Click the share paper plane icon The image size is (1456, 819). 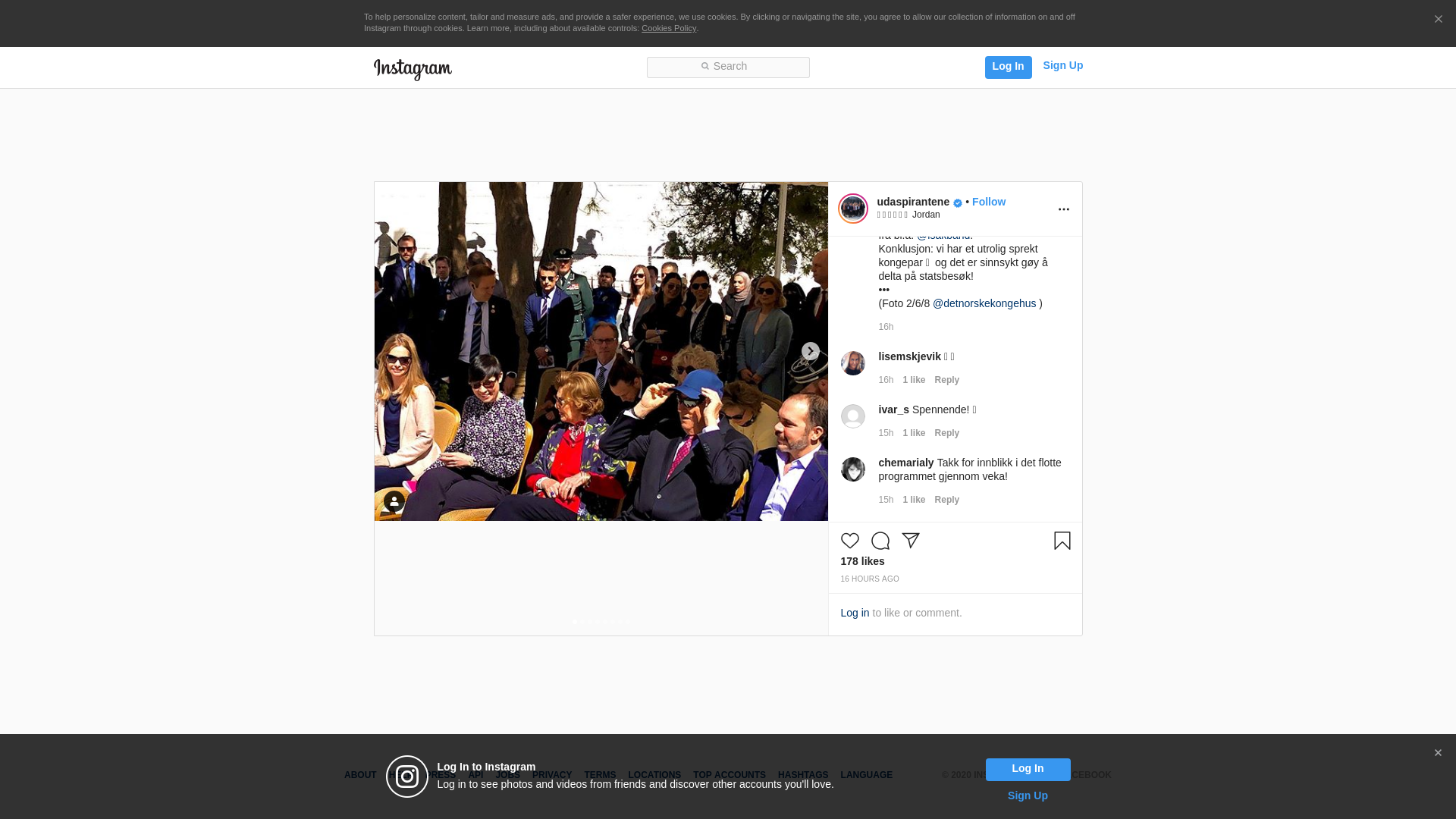point(910,541)
